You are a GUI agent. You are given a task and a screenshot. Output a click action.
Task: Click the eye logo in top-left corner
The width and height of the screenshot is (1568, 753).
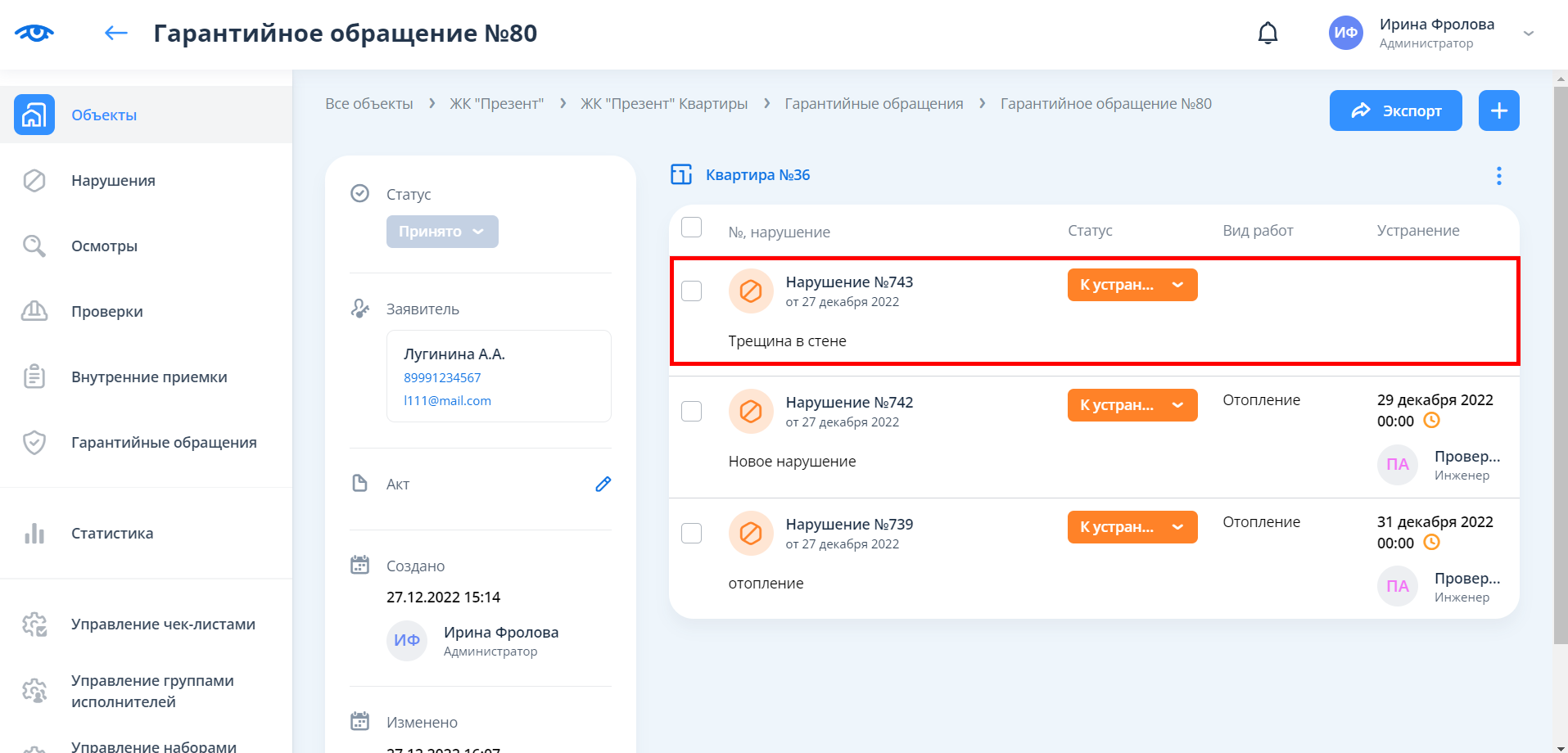click(34, 33)
